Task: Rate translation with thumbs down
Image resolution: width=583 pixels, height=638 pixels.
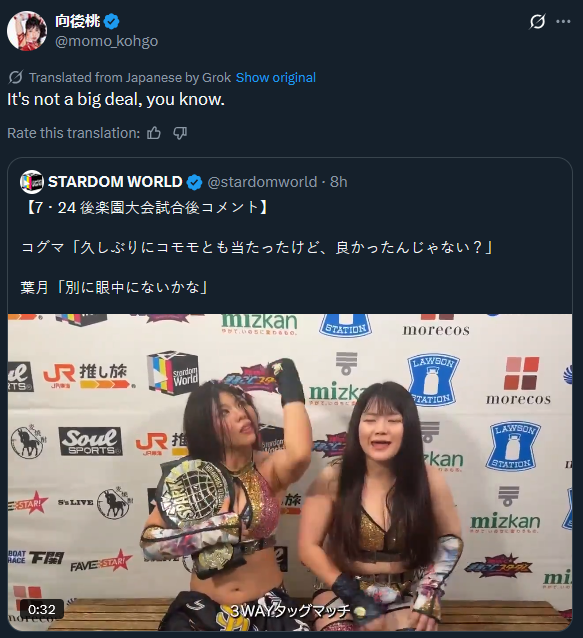Action: point(180,133)
